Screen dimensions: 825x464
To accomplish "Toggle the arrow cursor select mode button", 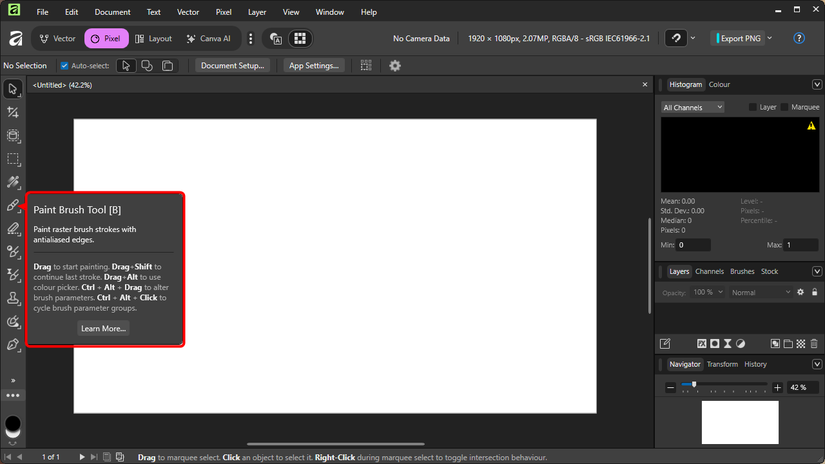I will 126,66.
